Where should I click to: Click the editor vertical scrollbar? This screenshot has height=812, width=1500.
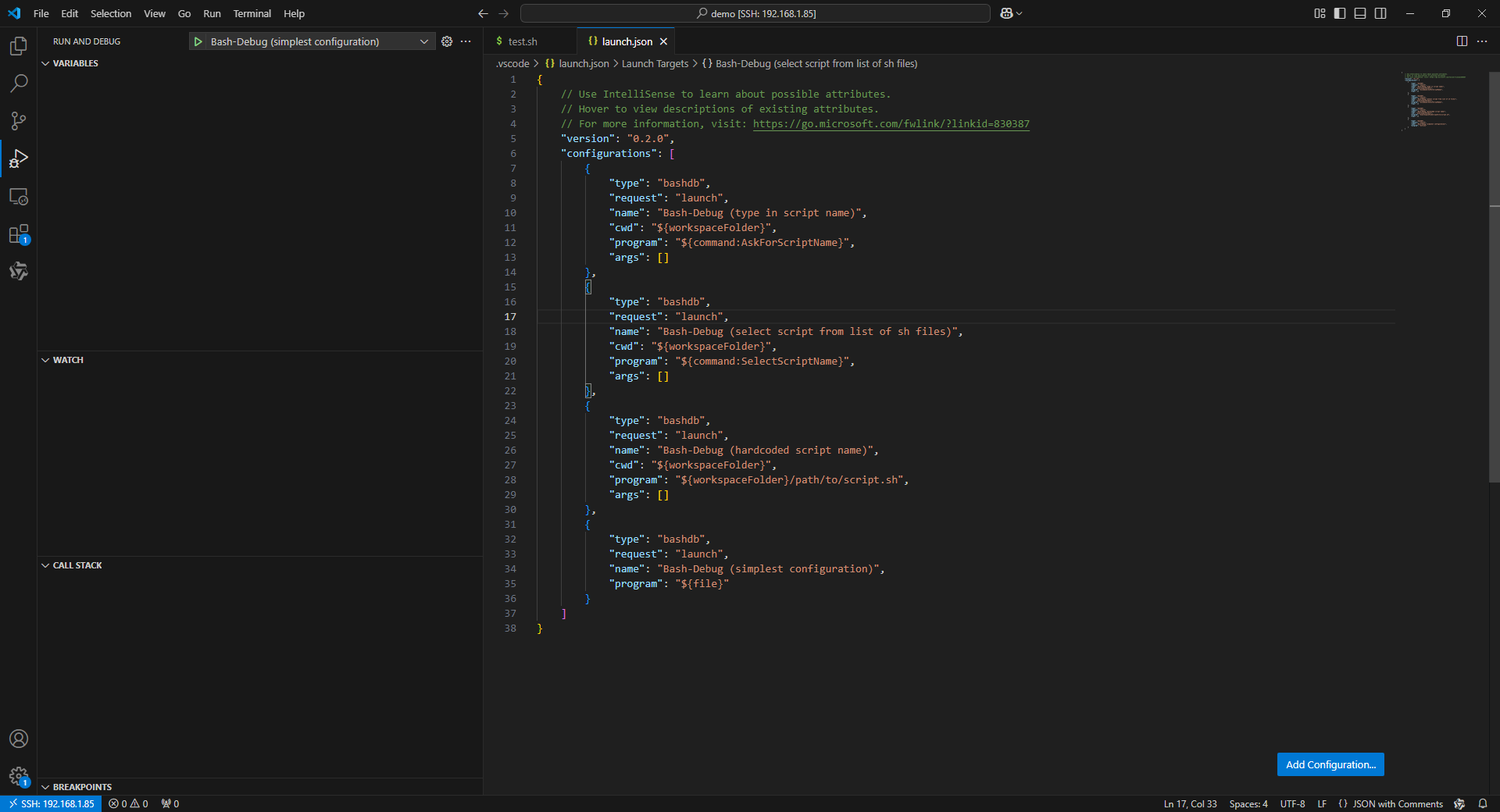[1495, 277]
